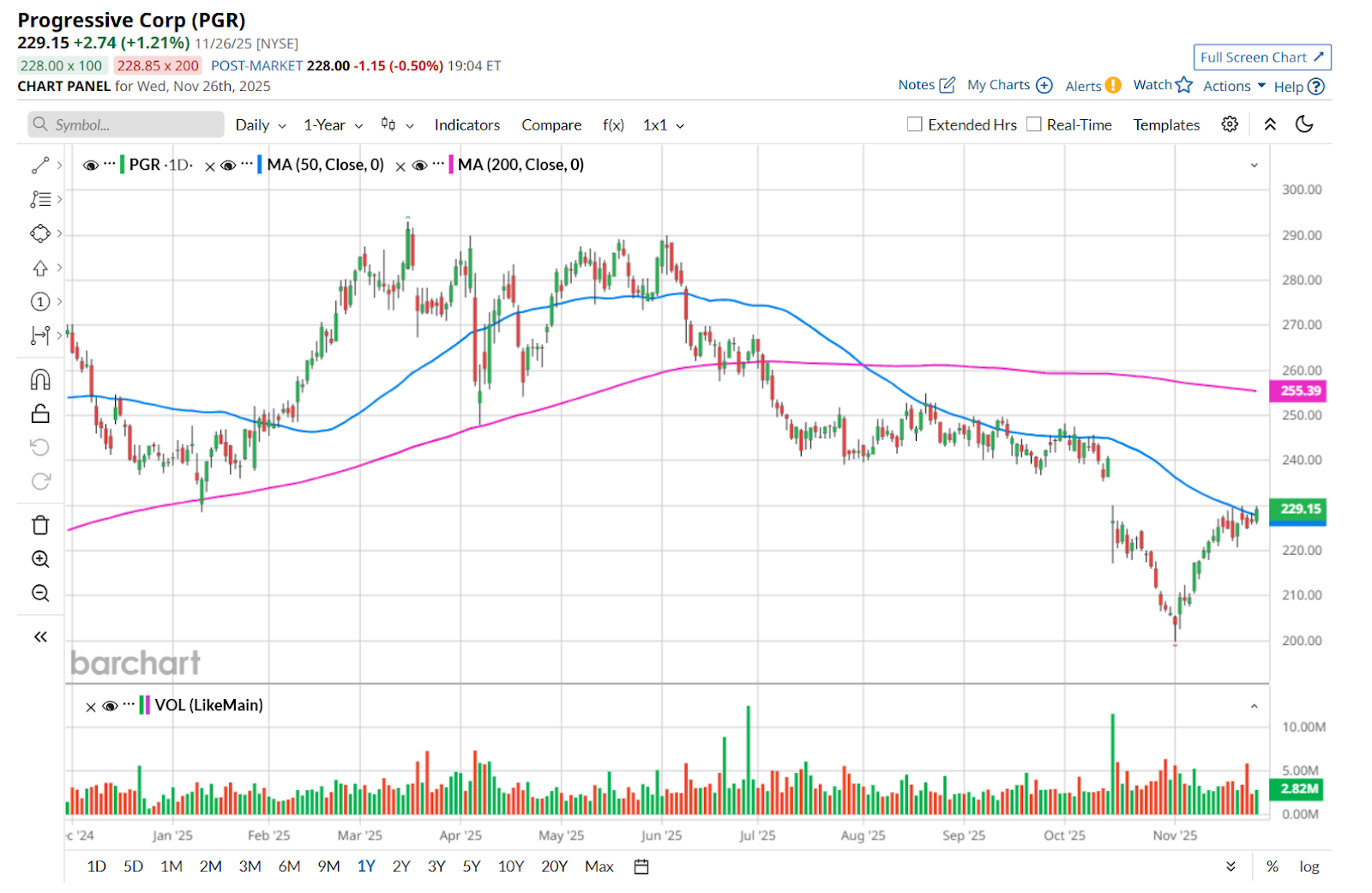
Task: Open more options for MA 200
Action: pos(438,163)
